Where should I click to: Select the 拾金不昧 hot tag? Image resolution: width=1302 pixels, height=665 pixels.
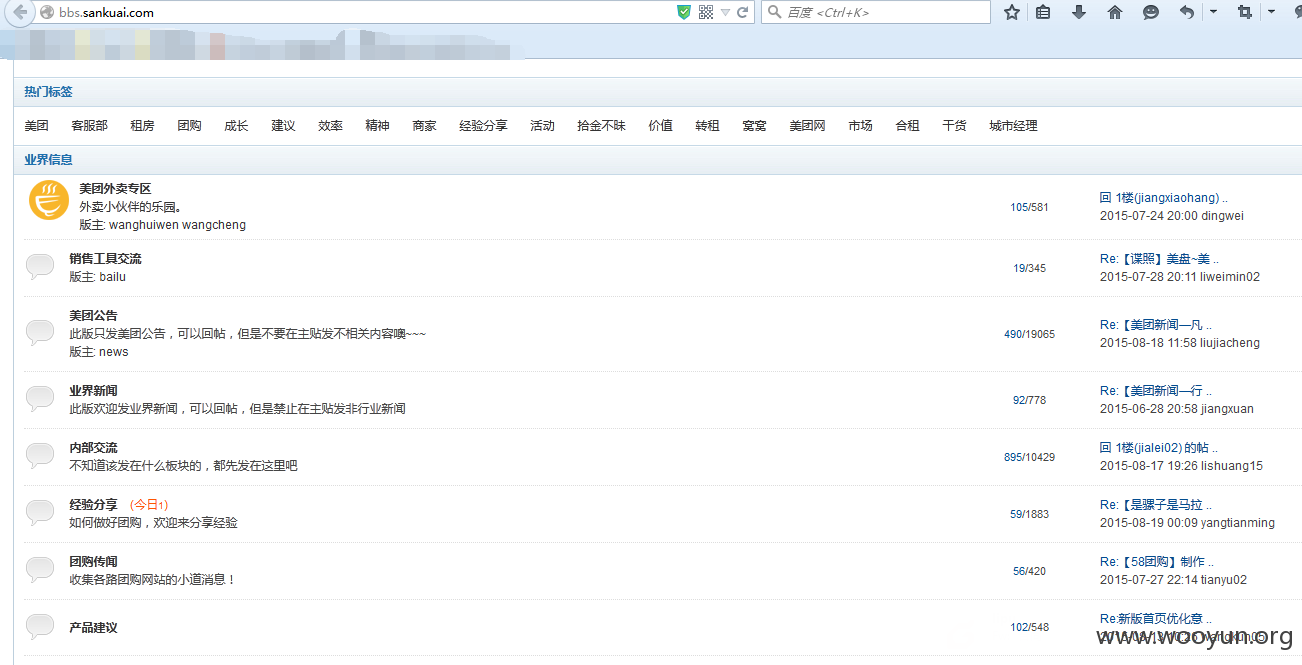602,126
